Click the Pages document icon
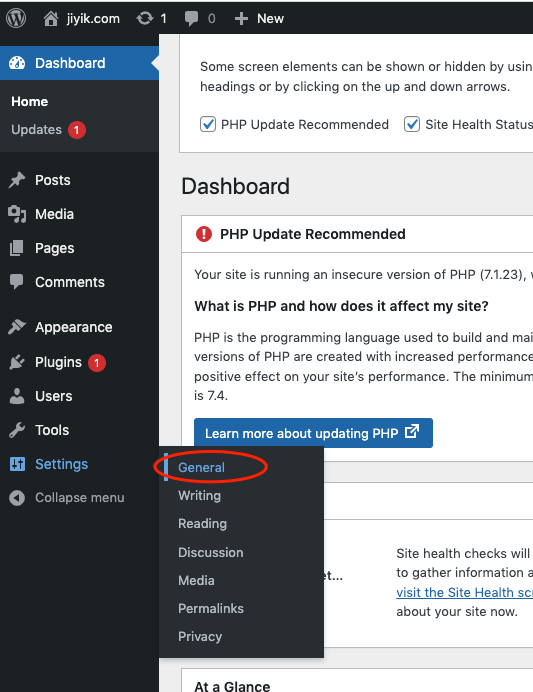This screenshot has height=692, width=533. (x=17, y=248)
